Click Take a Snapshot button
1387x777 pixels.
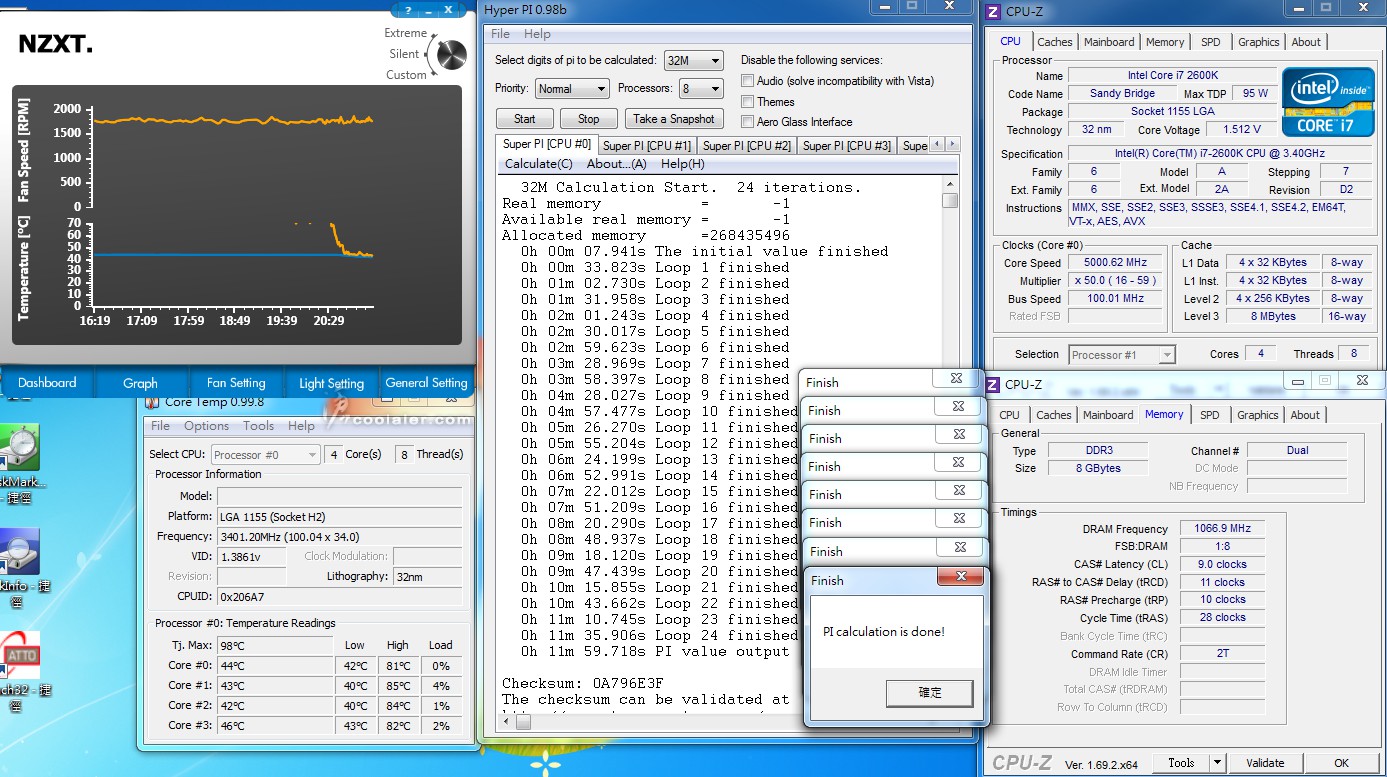(674, 118)
